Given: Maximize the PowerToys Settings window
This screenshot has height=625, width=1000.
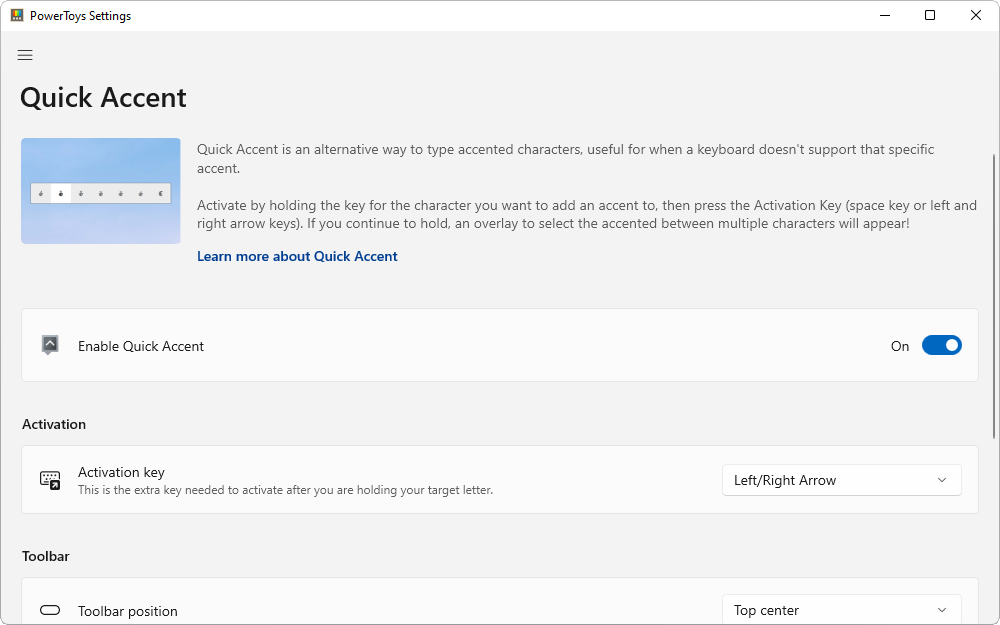Looking at the screenshot, I should pyautogui.click(x=930, y=16).
